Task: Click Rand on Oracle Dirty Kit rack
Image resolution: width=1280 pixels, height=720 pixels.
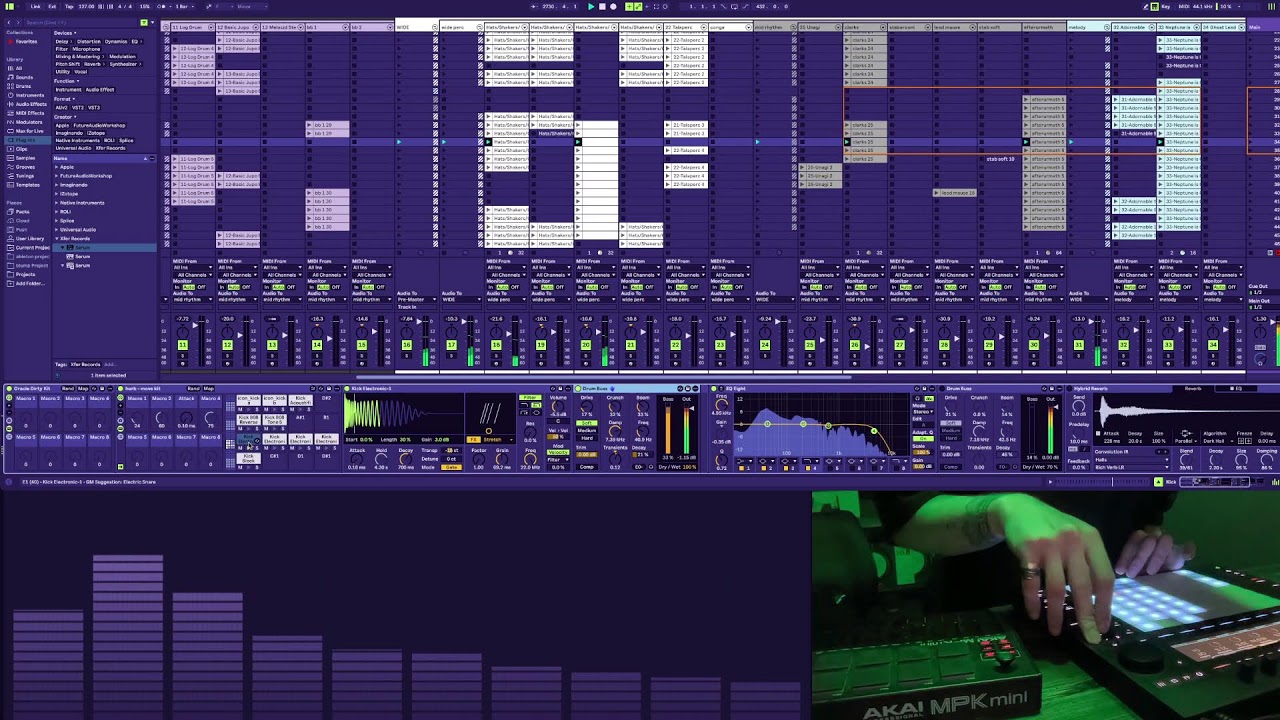Action: pos(68,388)
